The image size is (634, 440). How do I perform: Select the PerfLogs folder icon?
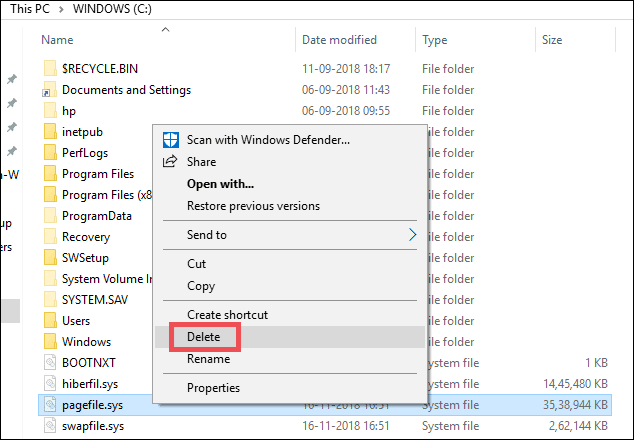50,152
